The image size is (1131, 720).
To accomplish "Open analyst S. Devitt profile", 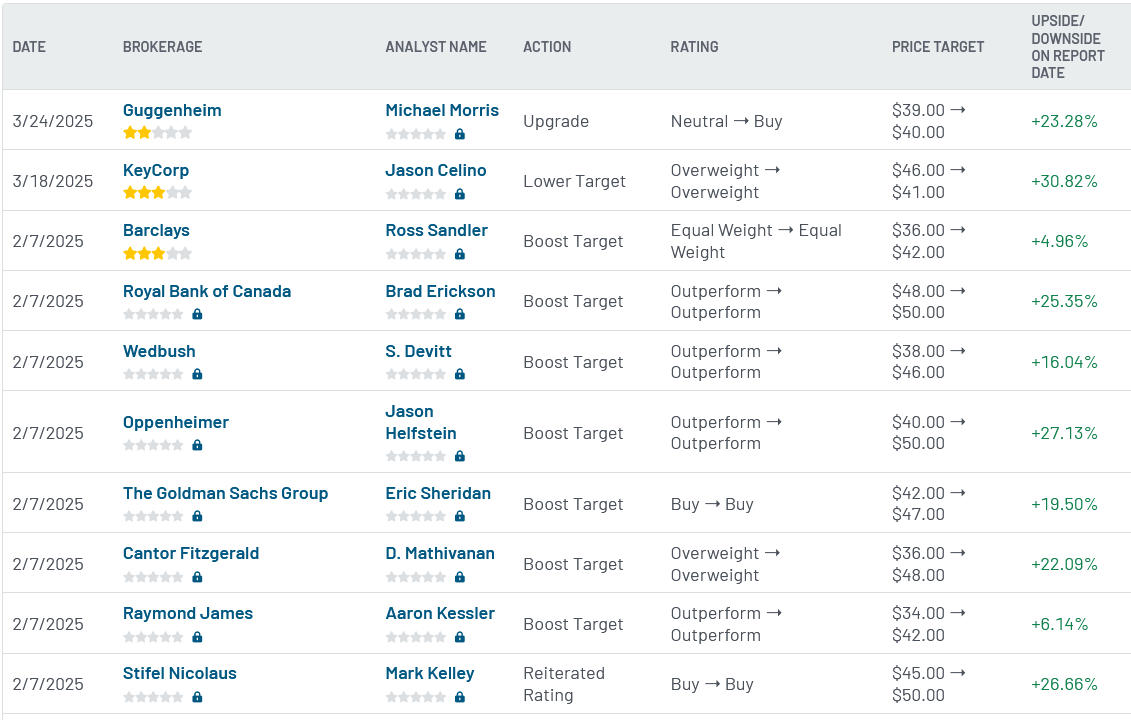I will click(418, 351).
